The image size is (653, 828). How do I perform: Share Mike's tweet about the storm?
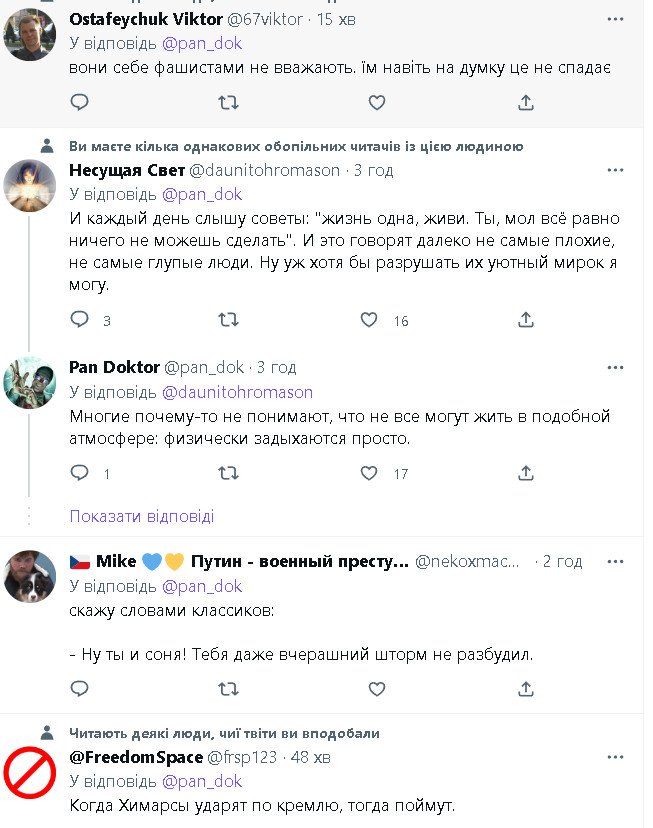click(525, 689)
